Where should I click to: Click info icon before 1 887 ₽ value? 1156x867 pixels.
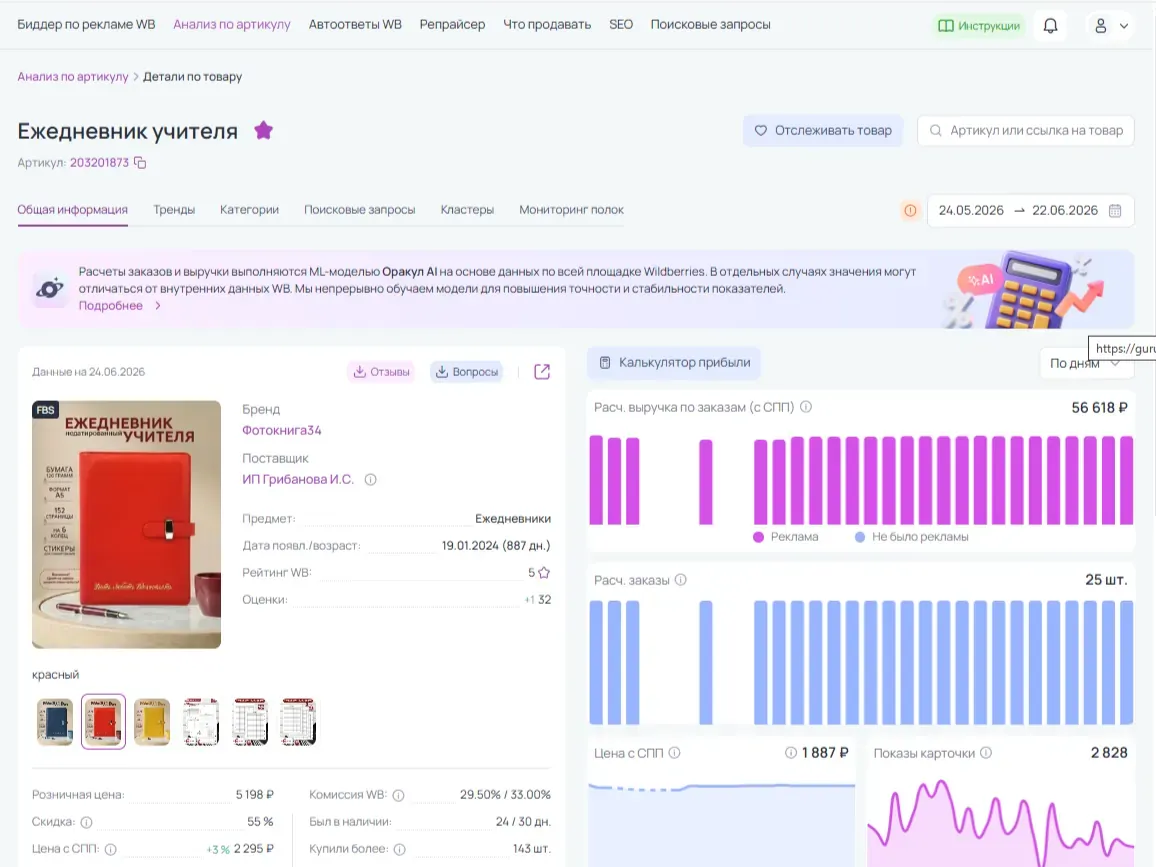tap(790, 753)
